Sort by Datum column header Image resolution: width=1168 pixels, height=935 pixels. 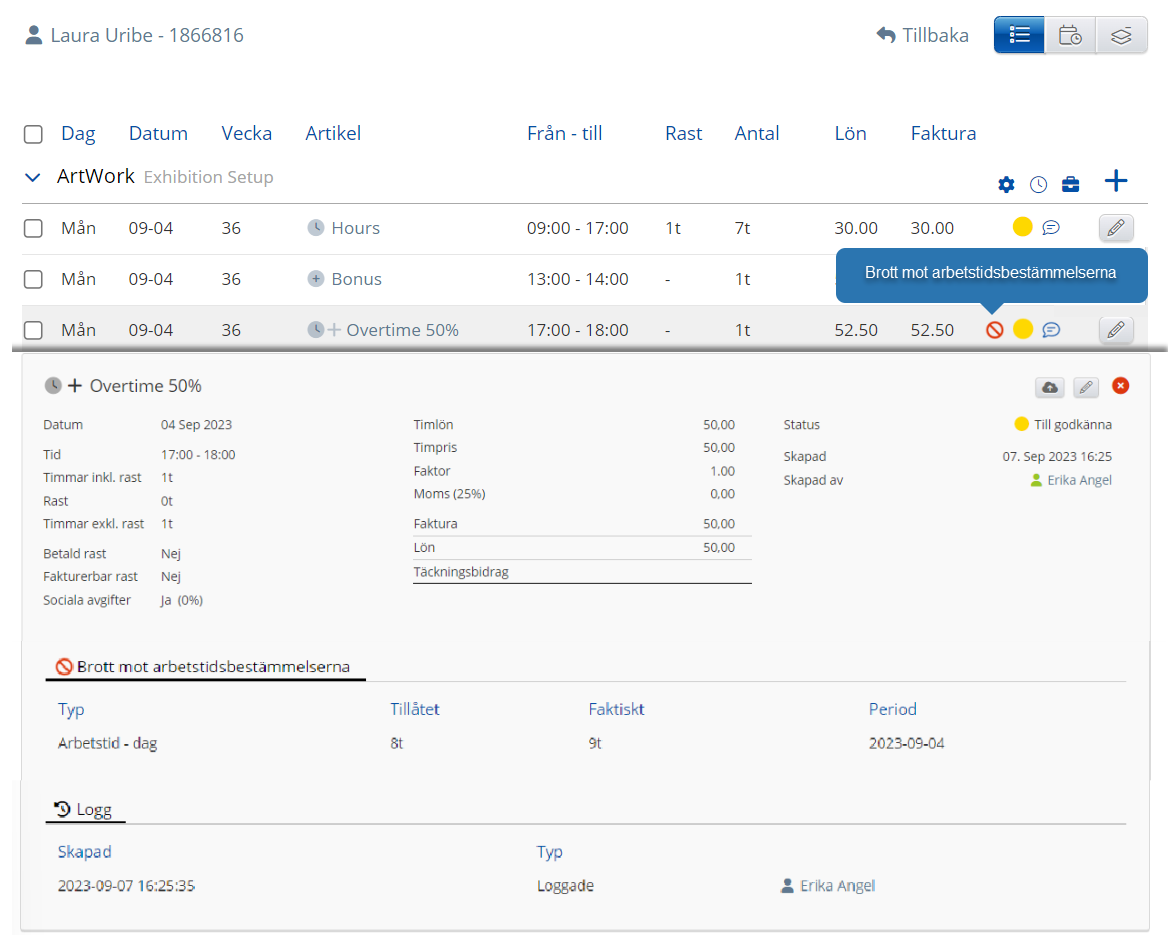tap(158, 133)
